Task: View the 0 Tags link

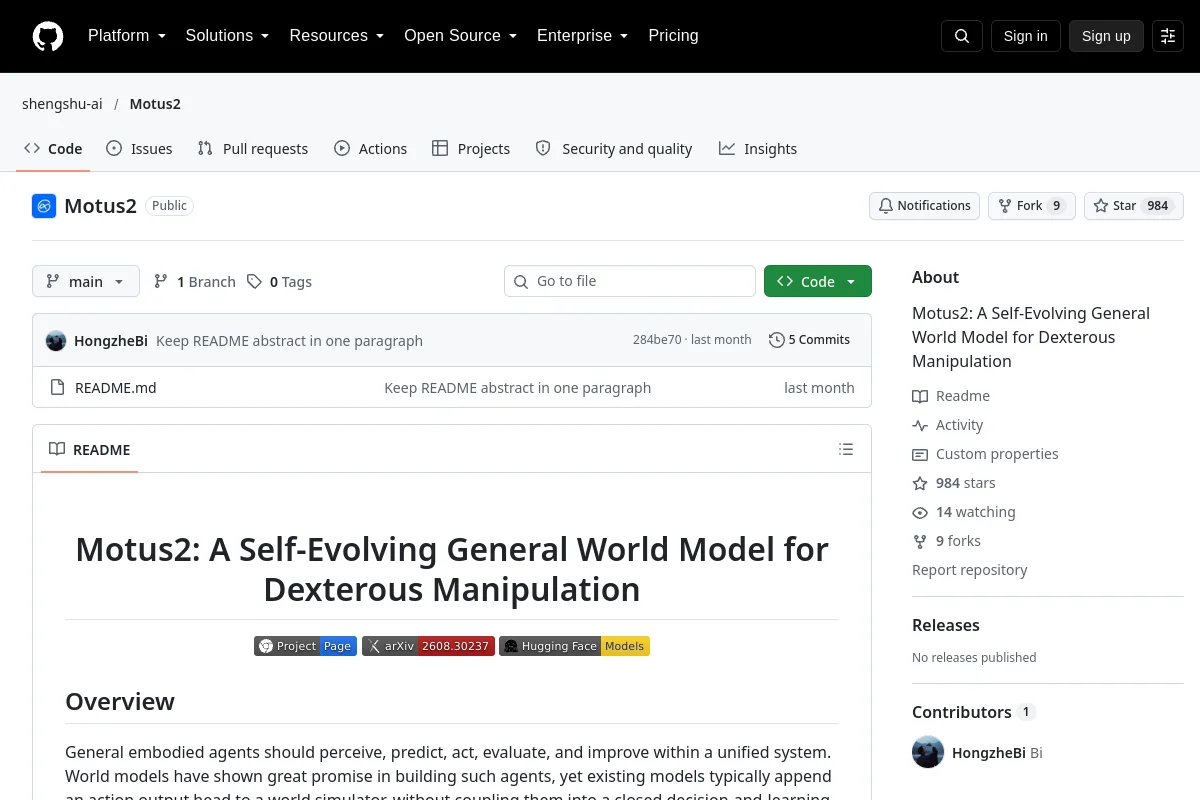Action: tap(280, 282)
